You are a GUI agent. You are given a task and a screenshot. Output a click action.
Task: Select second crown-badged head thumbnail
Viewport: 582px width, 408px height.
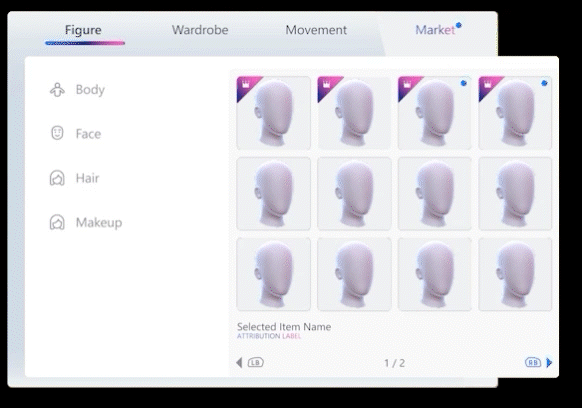(x=354, y=113)
